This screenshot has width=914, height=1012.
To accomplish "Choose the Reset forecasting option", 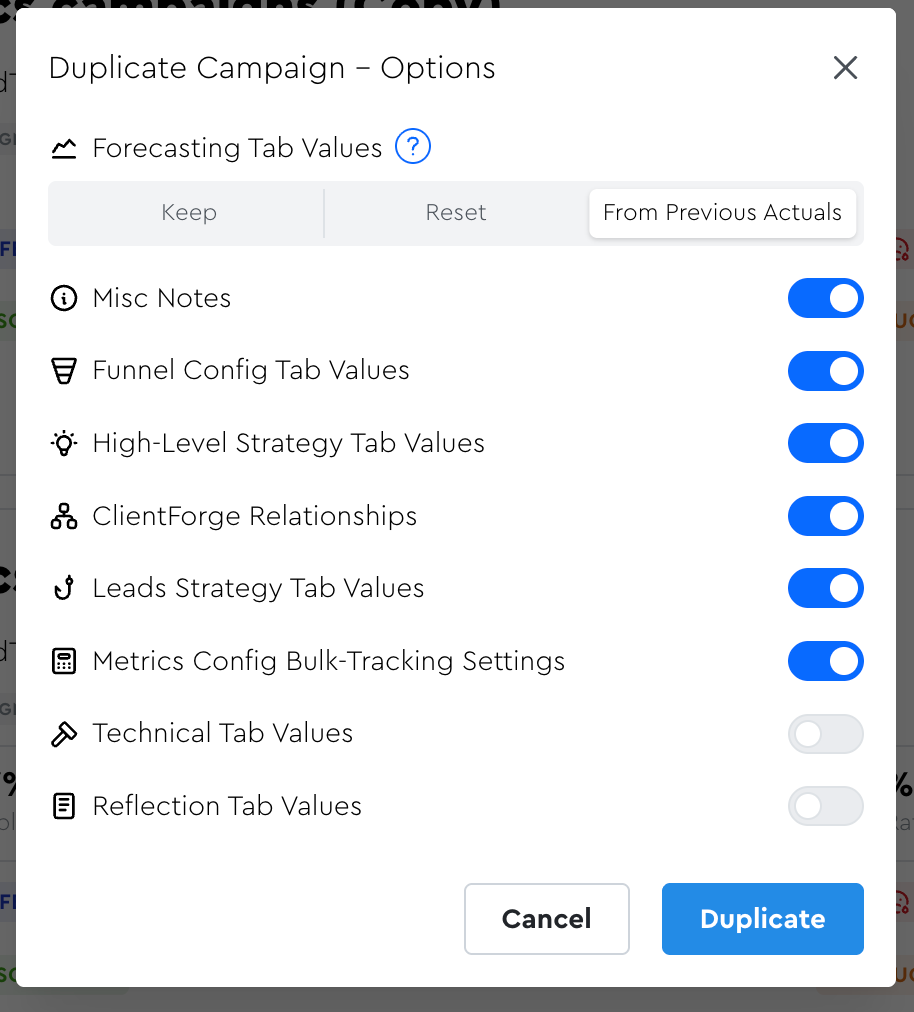I will [x=456, y=213].
